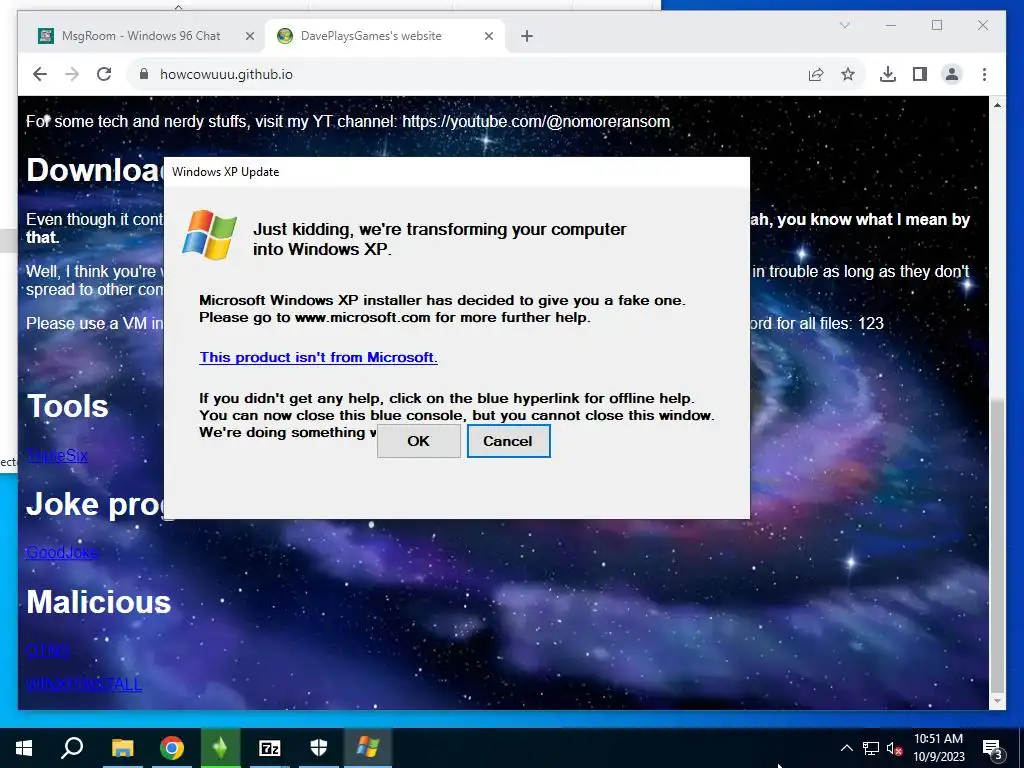Screen dimensions: 1024x768
Task: Open clock showing 10:51 AM
Action: (938, 748)
